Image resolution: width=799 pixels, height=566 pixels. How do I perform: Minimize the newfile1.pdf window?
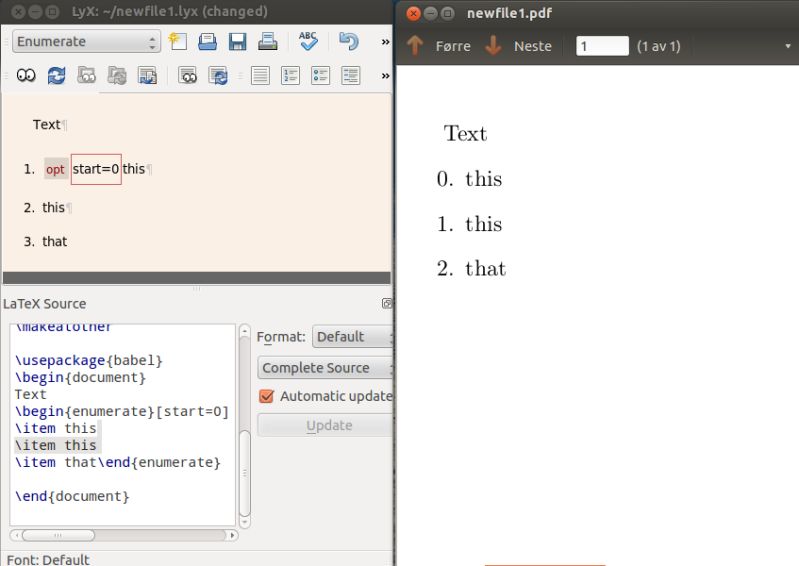(x=431, y=13)
